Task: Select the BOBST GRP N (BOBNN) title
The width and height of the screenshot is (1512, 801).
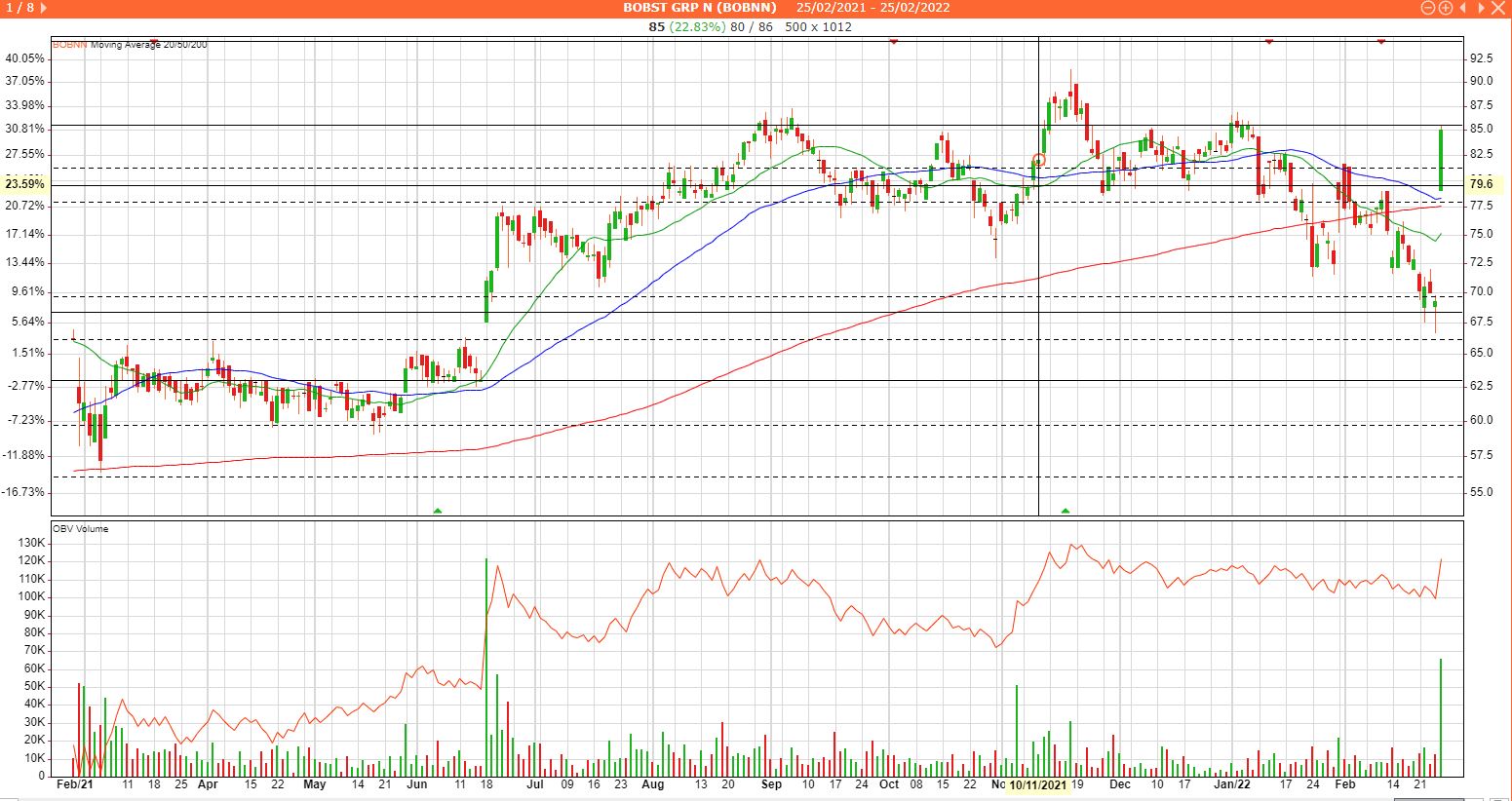Action: point(700,8)
